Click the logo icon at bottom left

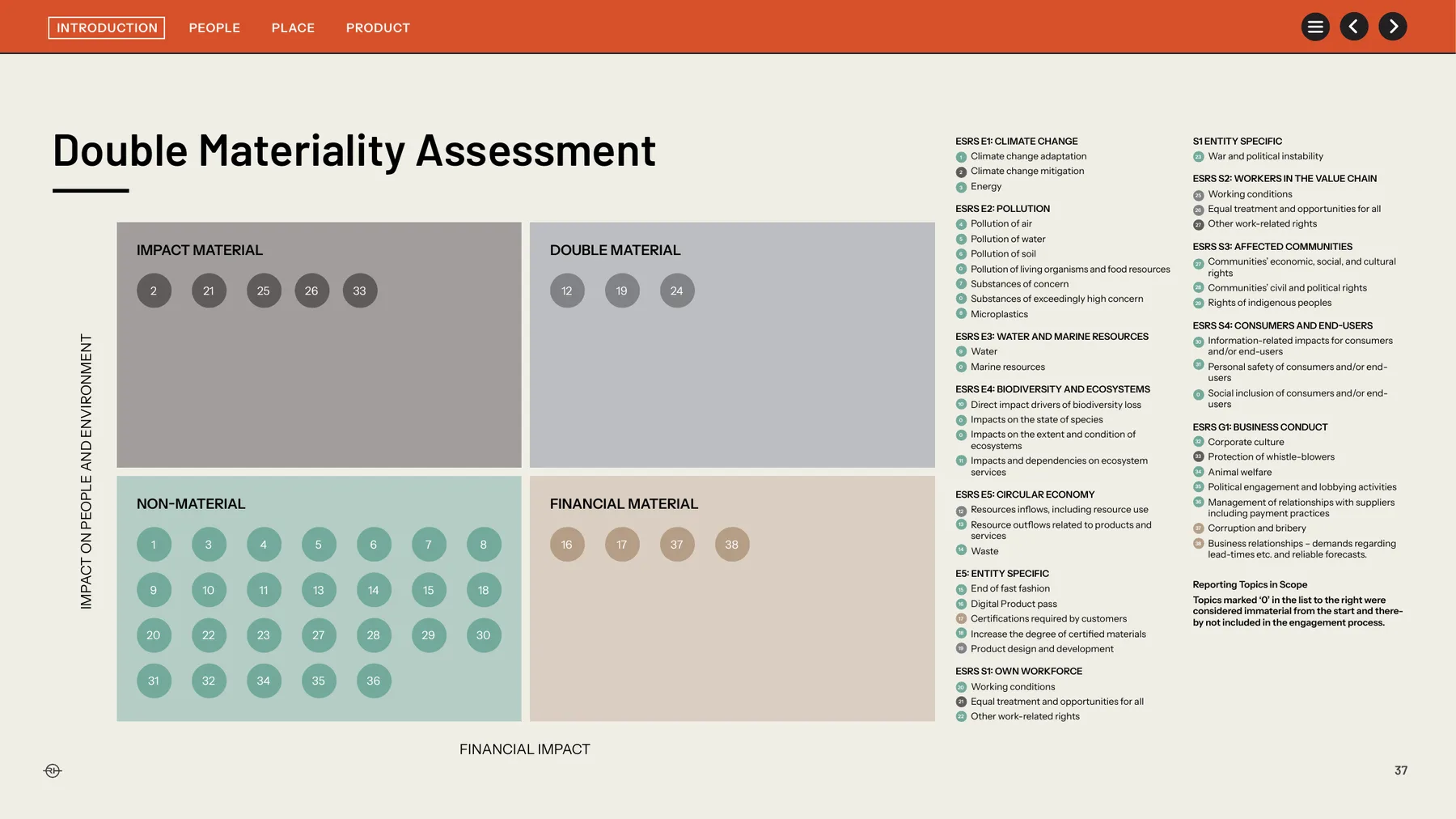click(53, 770)
